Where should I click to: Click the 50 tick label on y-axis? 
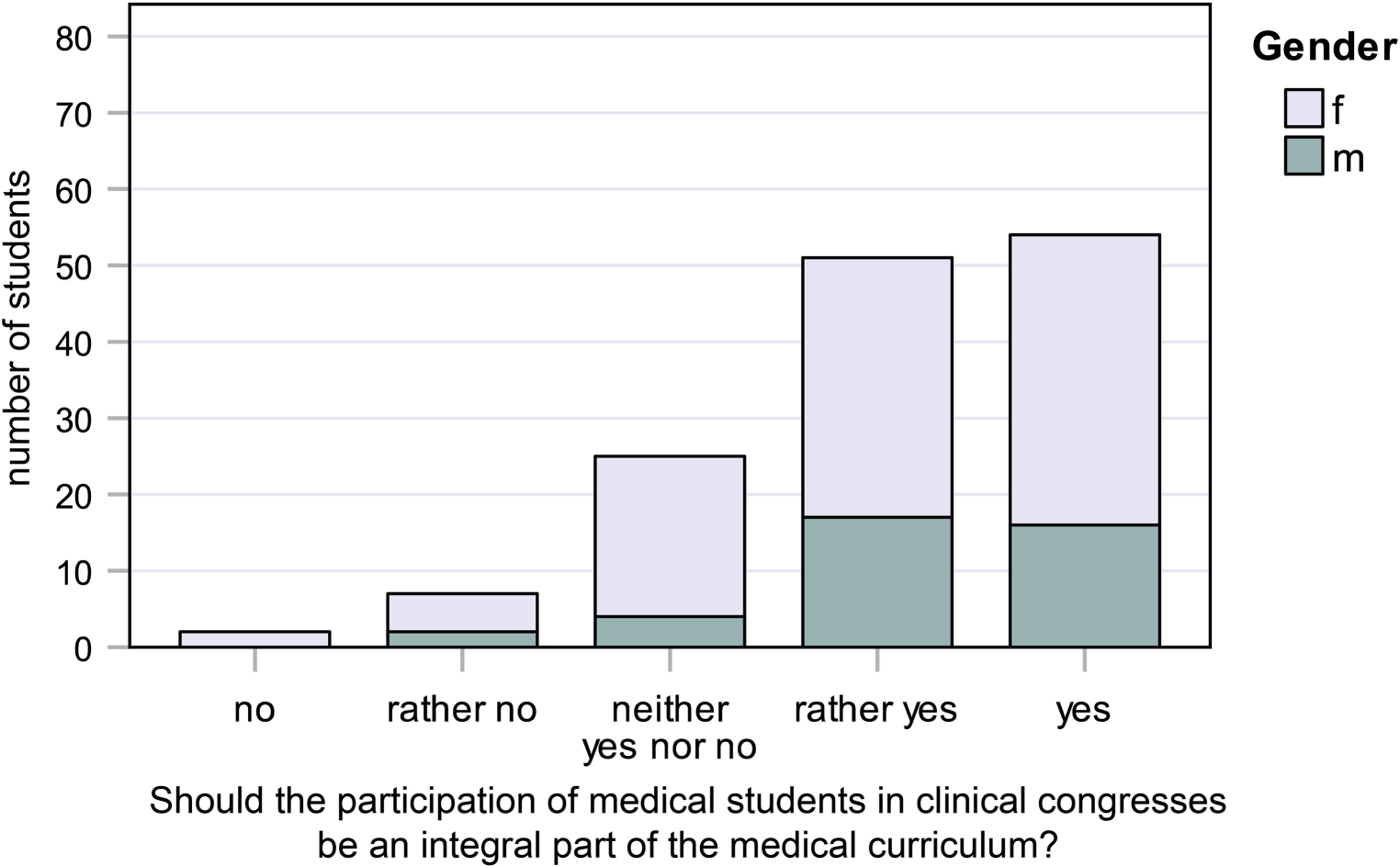tap(72, 266)
